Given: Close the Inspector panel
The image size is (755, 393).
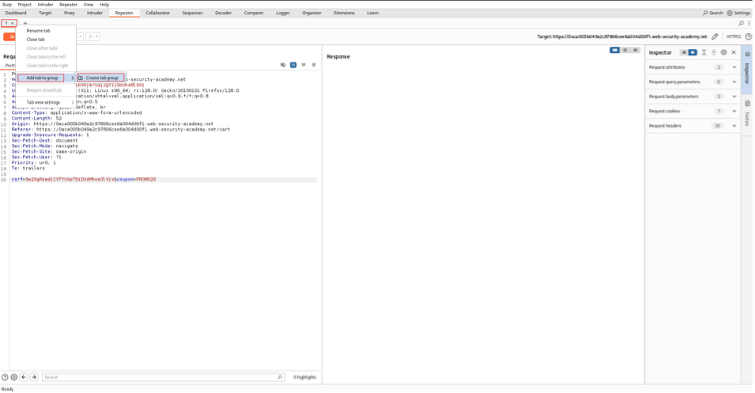Looking at the screenshot, I should [734, 52].
